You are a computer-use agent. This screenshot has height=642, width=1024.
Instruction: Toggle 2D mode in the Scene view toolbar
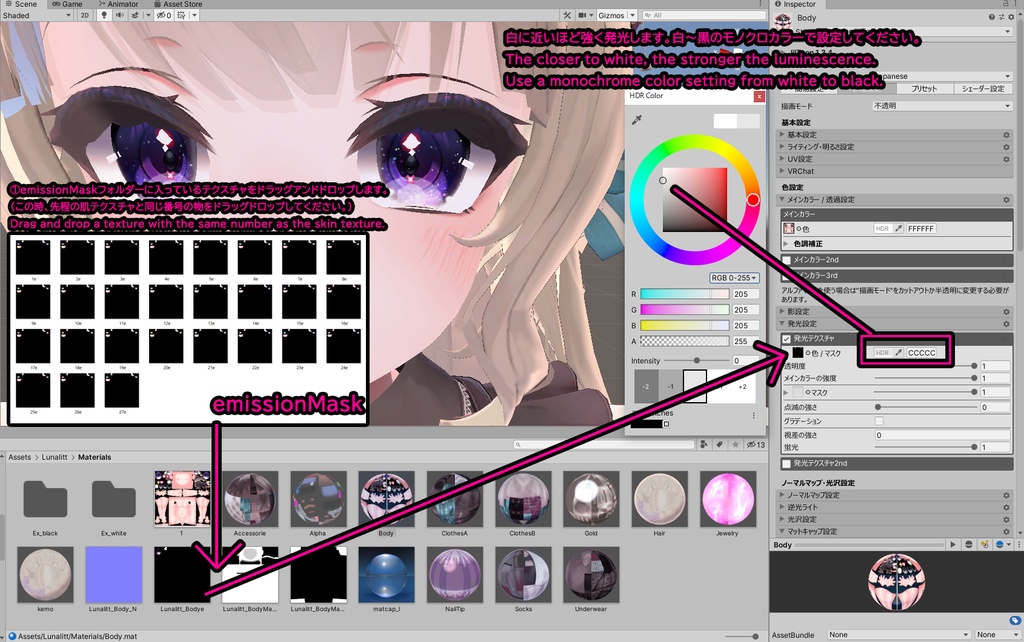click(x=84, y=15)
